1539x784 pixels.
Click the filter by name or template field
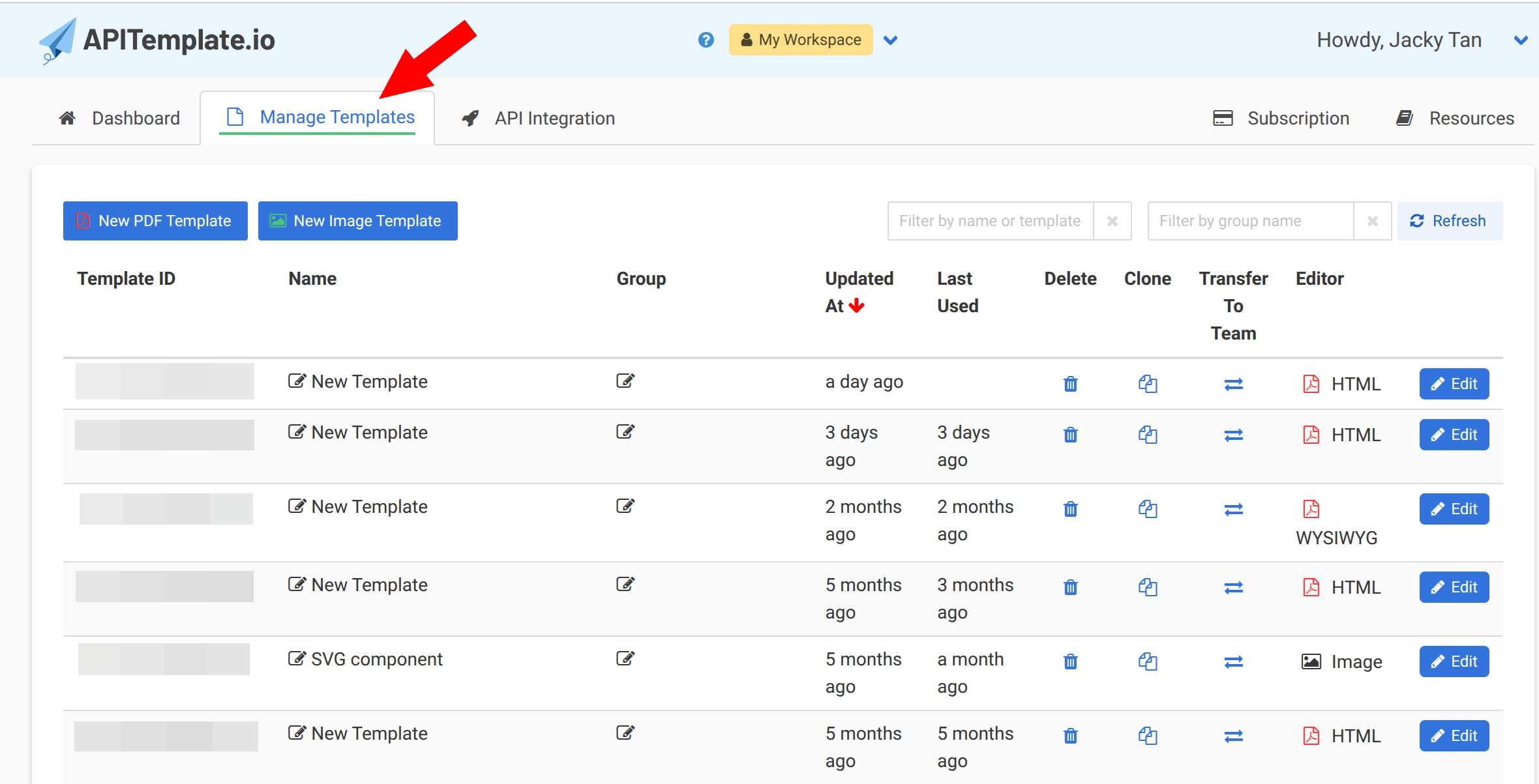(989, 220)
